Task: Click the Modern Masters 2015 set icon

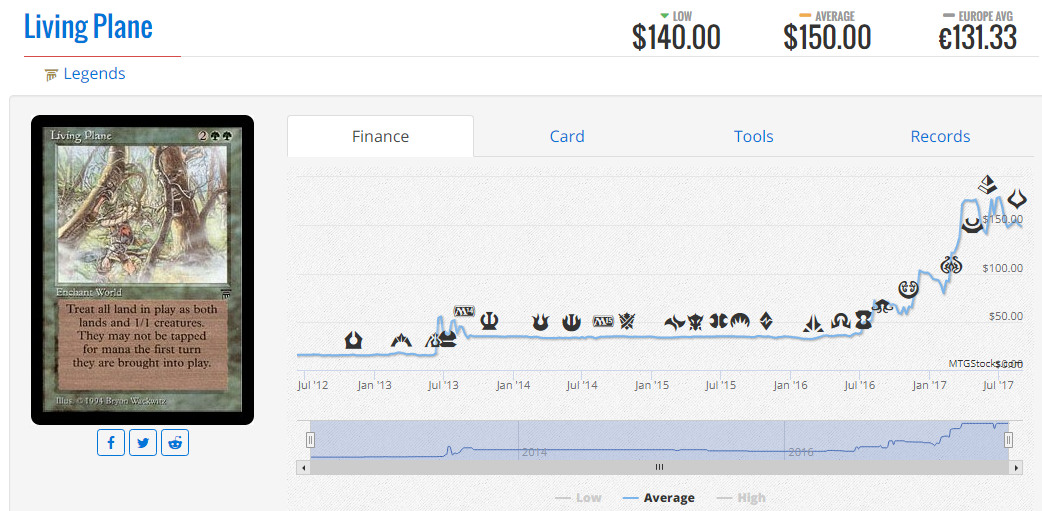Action: [718, 322]
